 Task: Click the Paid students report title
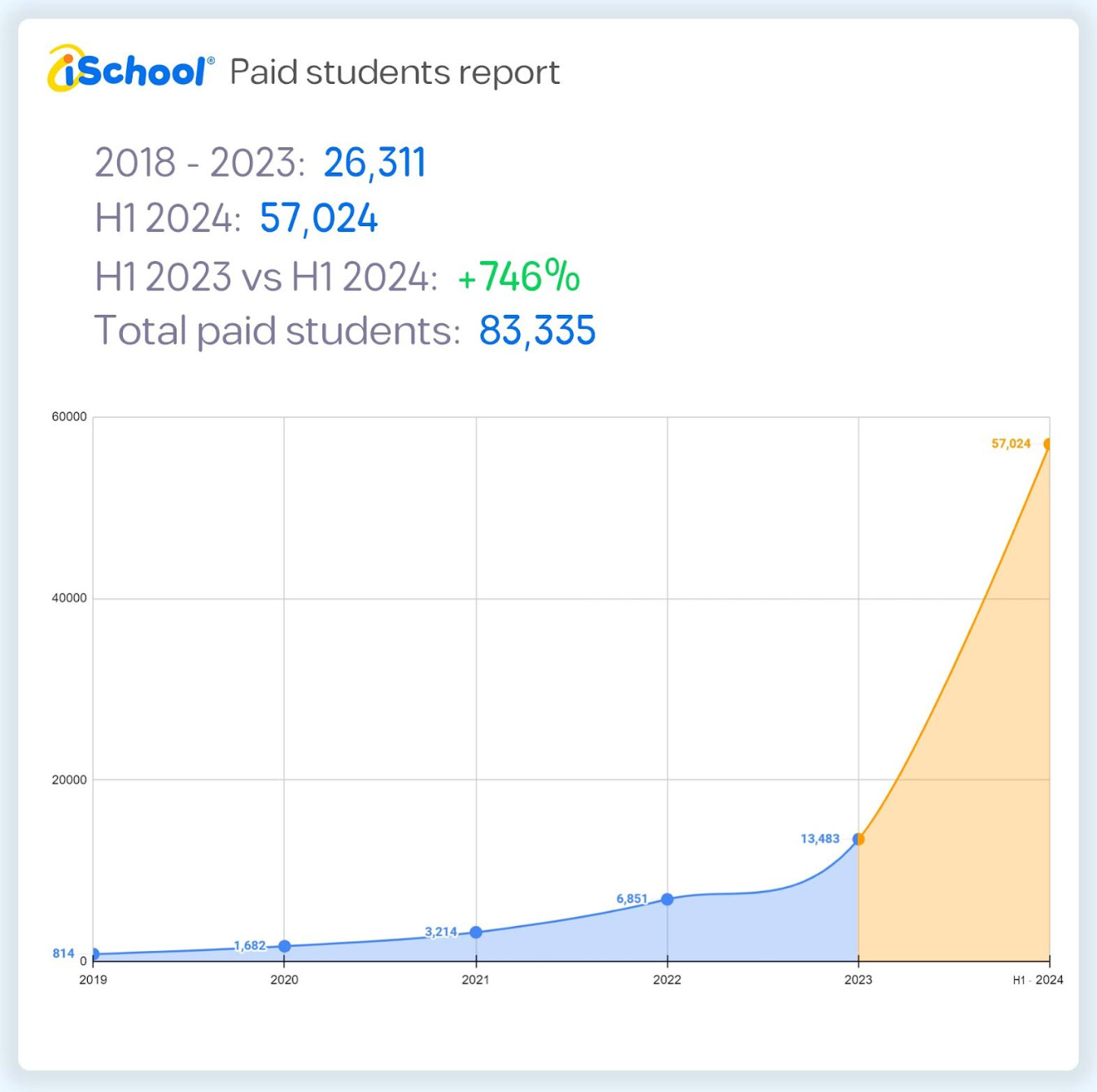tap(395, 72)
